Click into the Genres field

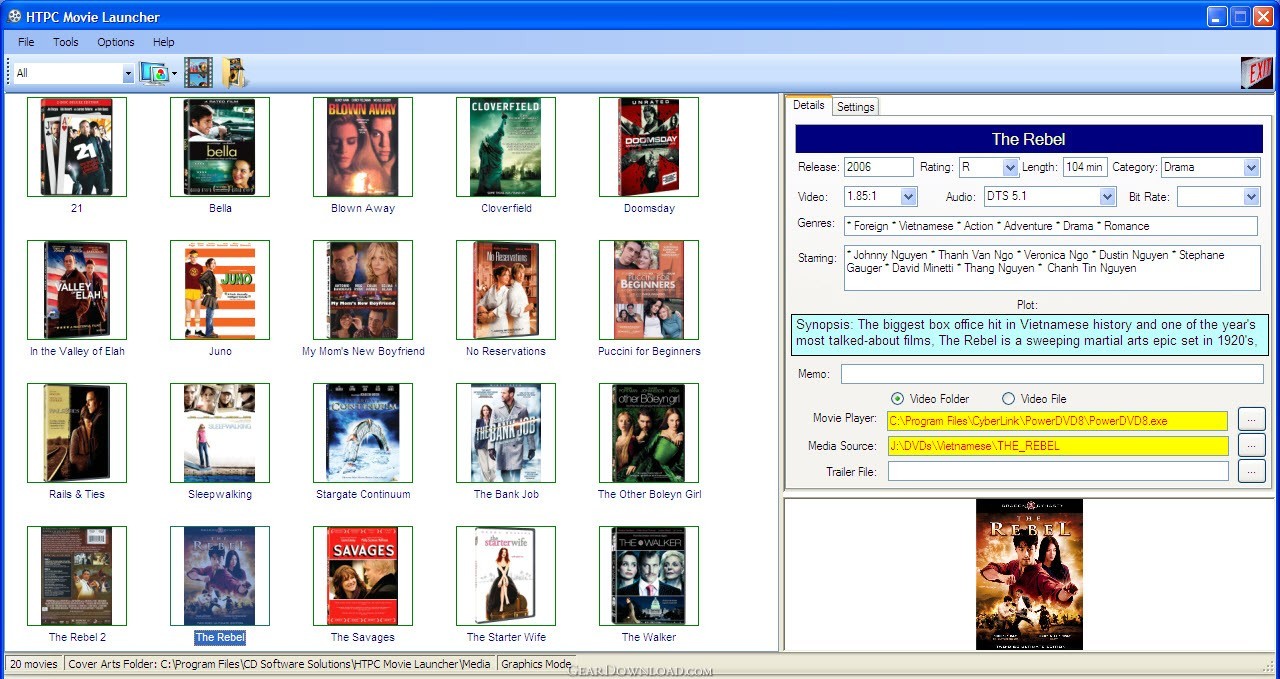[x=1051, y=226]
